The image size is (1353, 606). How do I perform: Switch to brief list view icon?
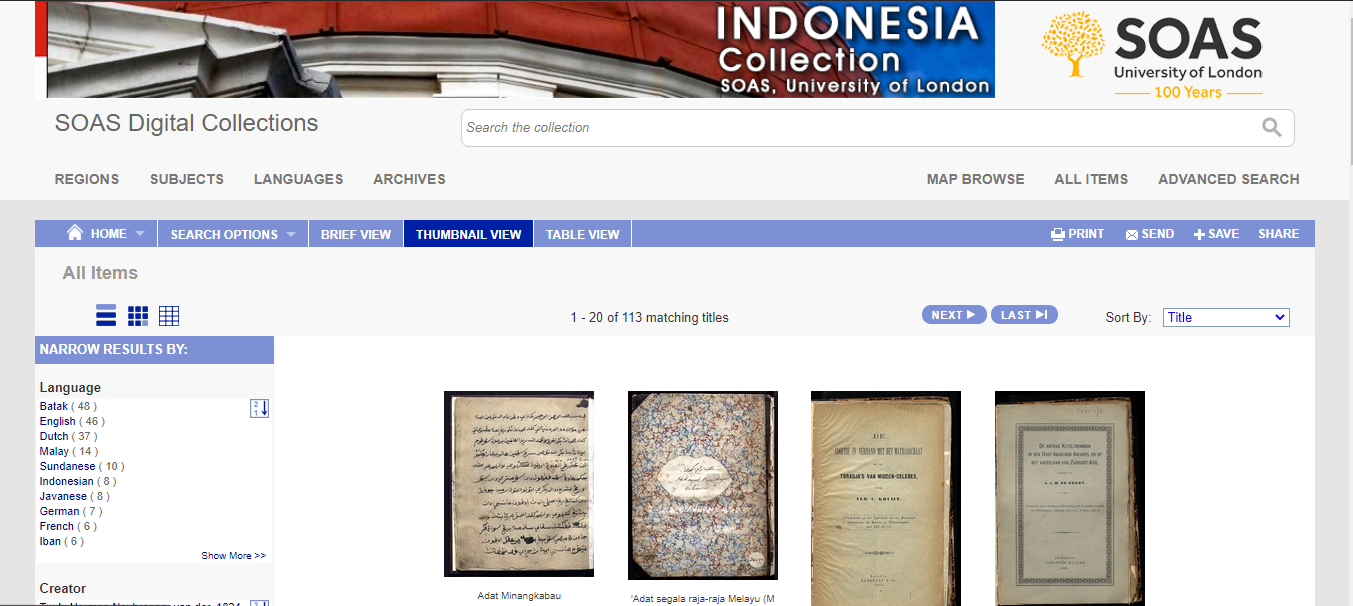pyautogui.click(x=106, y=316)
